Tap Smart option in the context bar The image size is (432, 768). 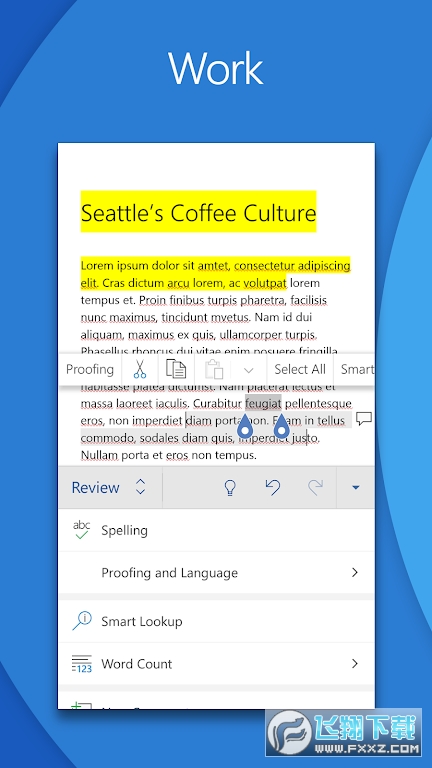(x=358, y=369)
